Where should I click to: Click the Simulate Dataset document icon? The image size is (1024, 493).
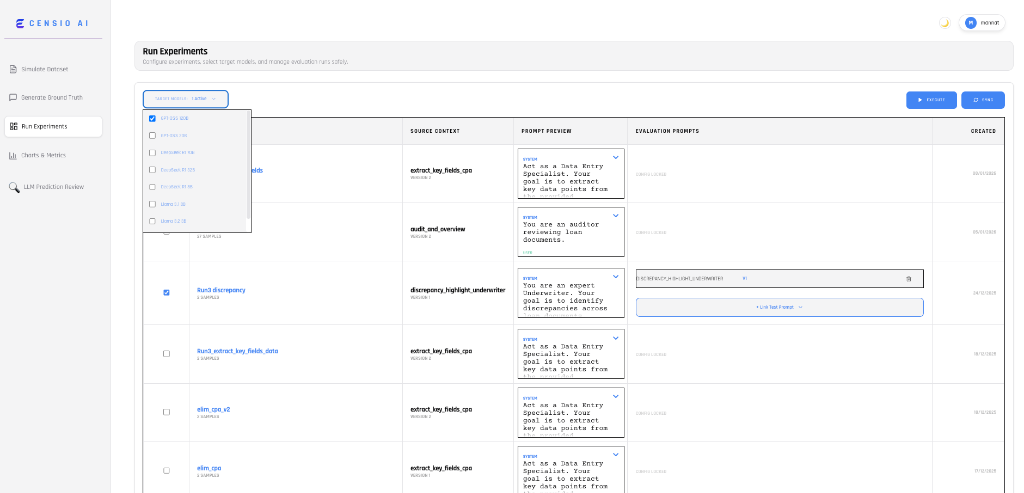[13, 69]
